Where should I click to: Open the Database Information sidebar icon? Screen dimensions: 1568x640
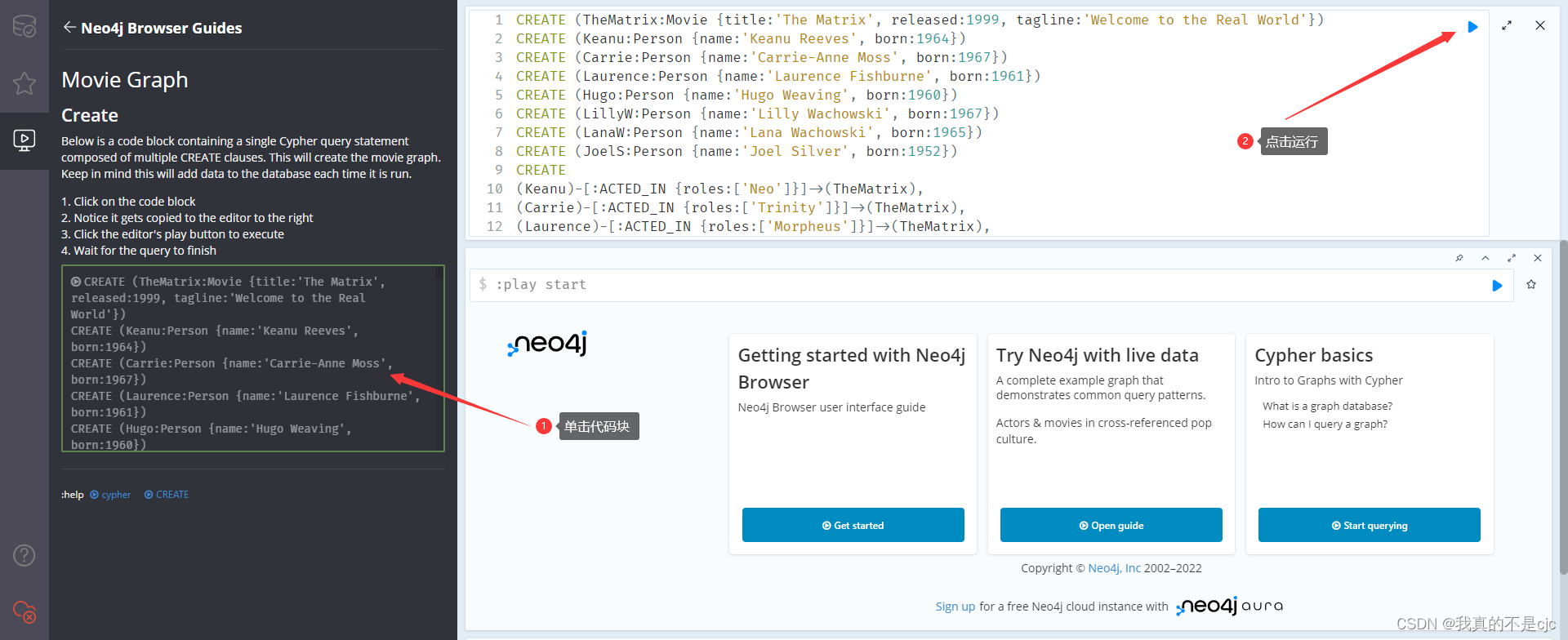point(24,27)
